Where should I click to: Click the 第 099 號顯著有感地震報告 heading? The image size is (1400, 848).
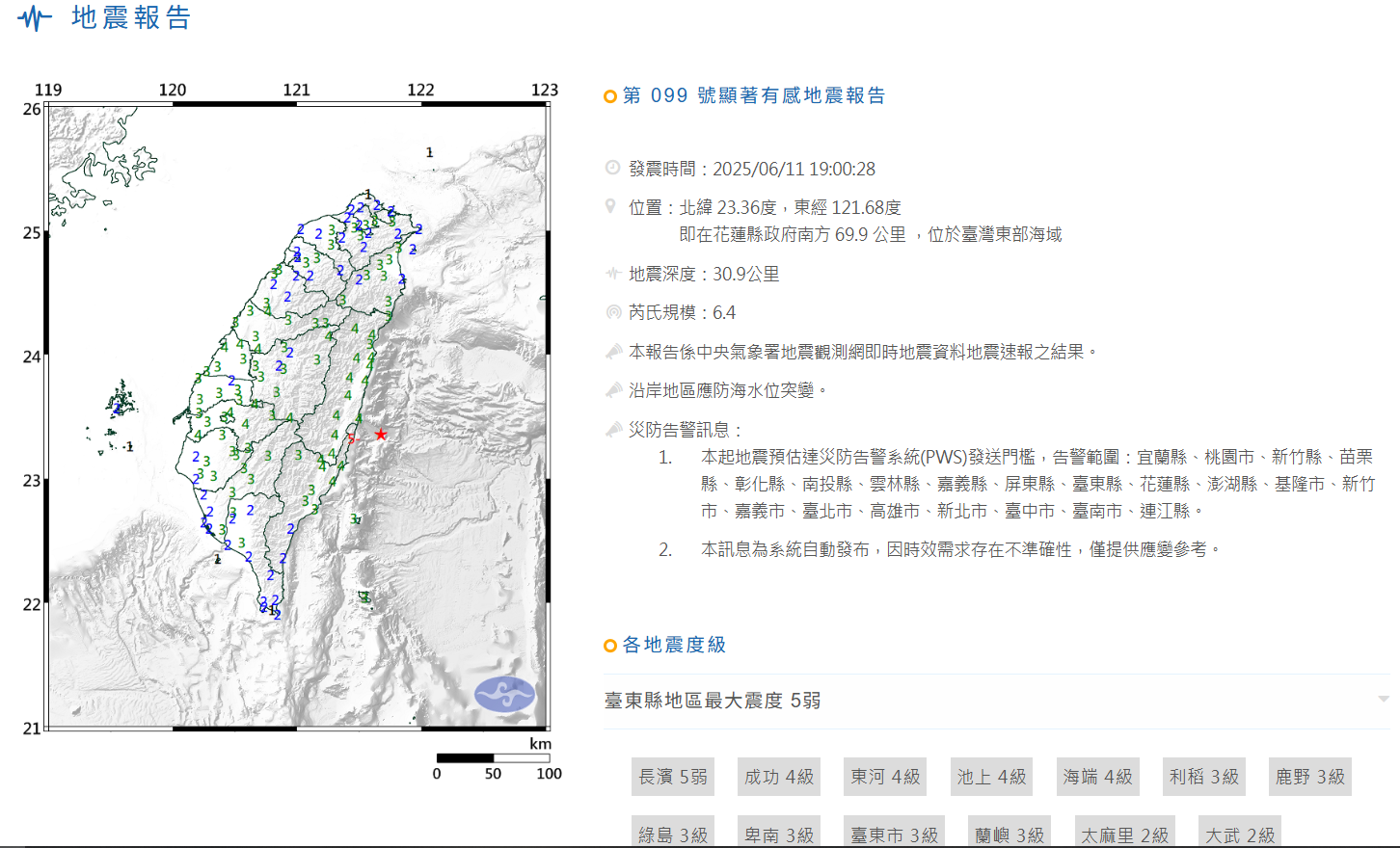tap(754, 95)
